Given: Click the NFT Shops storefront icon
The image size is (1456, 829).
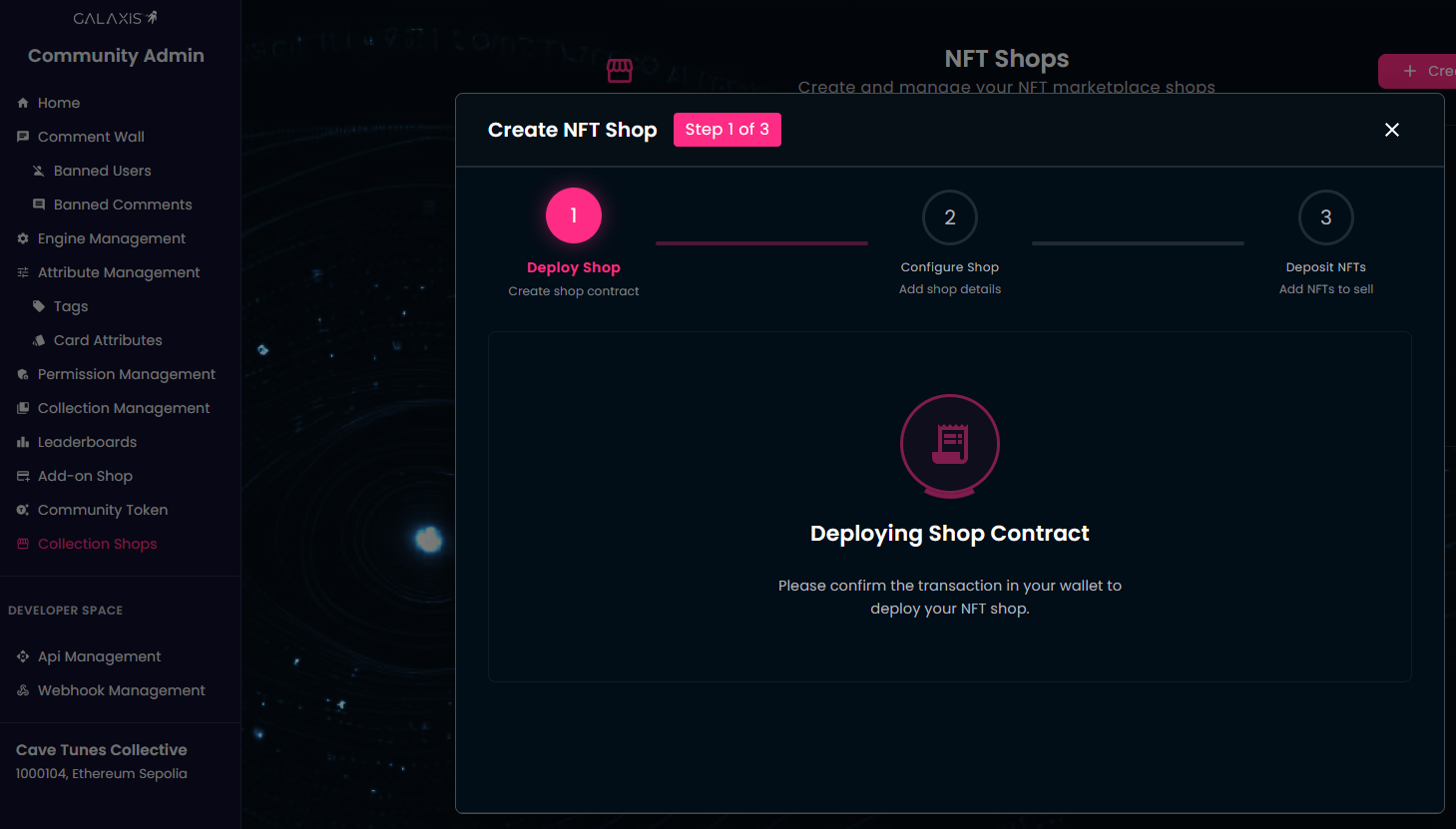Looking at the screenshot, I should click(x=620, y=70).
